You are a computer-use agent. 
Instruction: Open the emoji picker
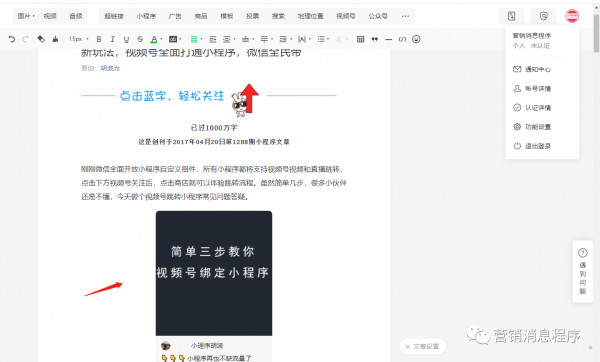coord(416,39)
